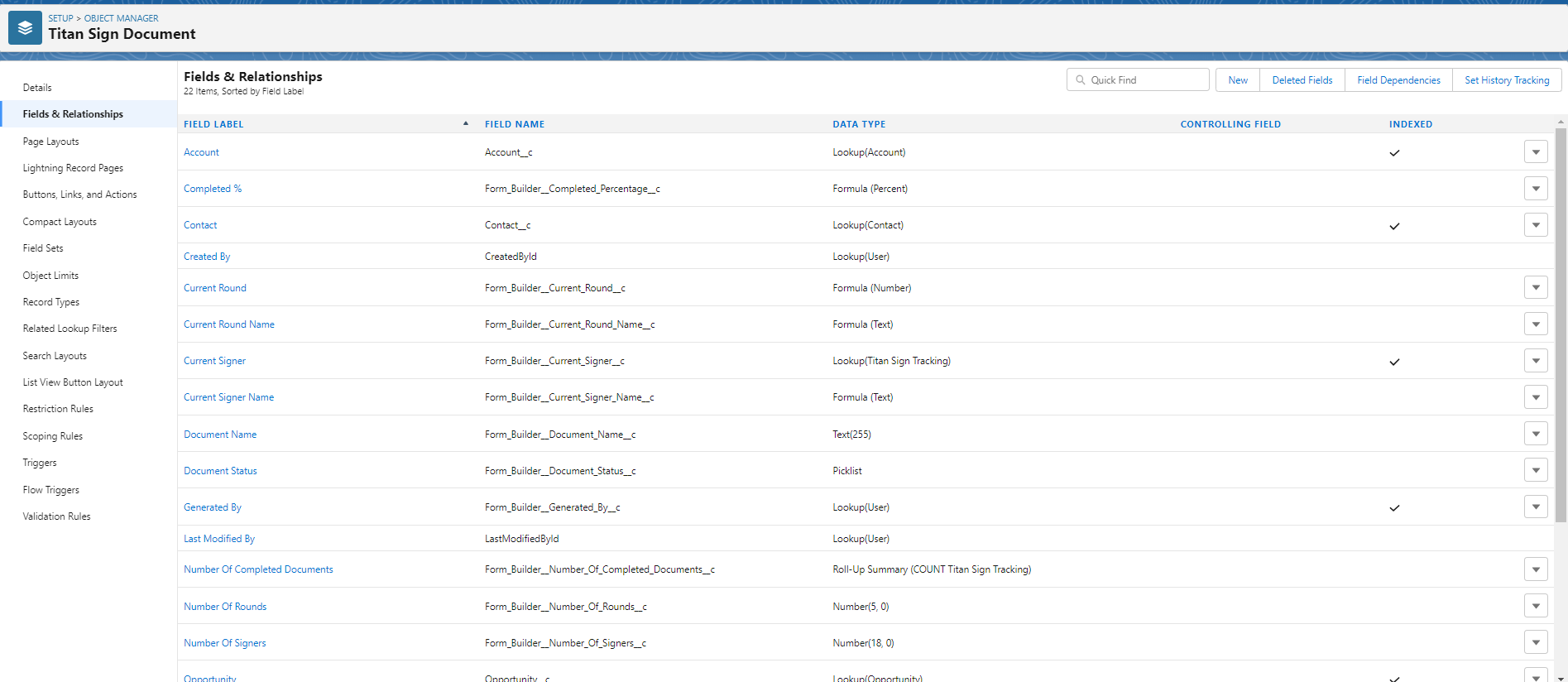Open the Number Of Rounds field link
The width and height of the screenshot is (1568, 682).
(225, 607)
